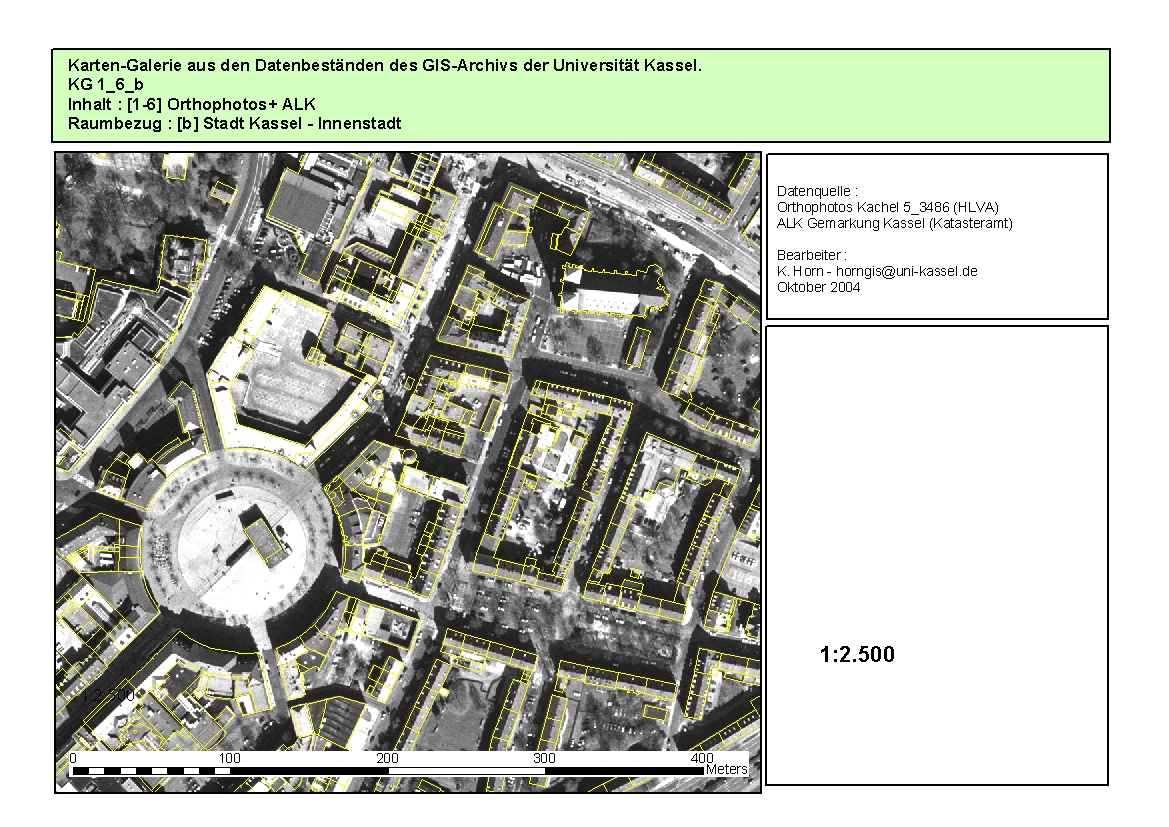This screenshot has width=1169, height=827.
Task: Click the '400' label on scale bar
Action: (701, 758)
